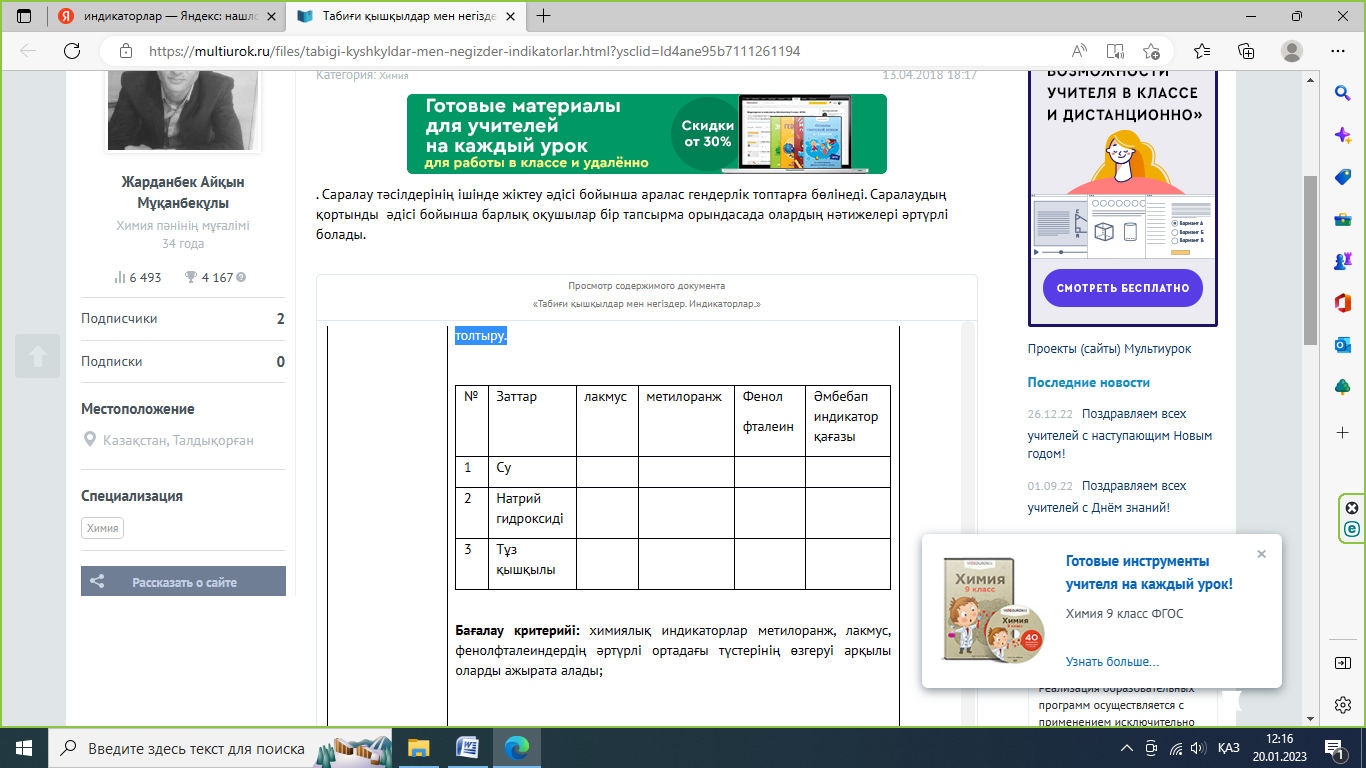Switch to the Yandex индикаторлар tab
The width and height of the screenshot is (1366, 768).
[x=166, y=16]
